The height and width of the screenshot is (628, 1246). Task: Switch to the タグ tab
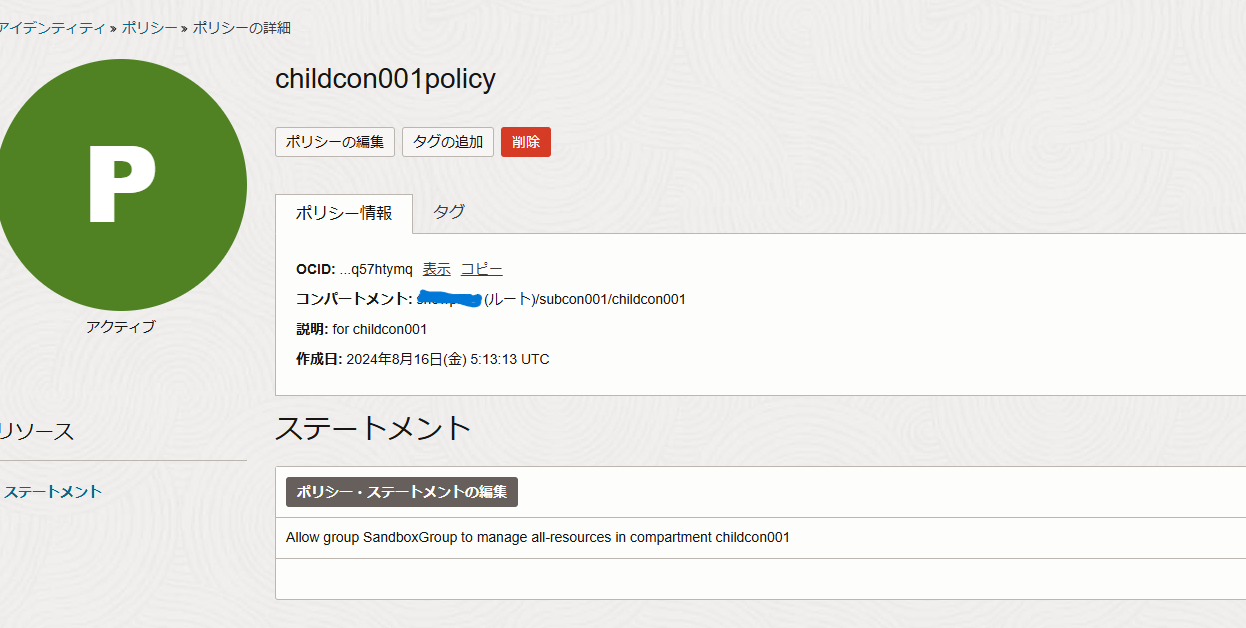click(x=448, y=212)
